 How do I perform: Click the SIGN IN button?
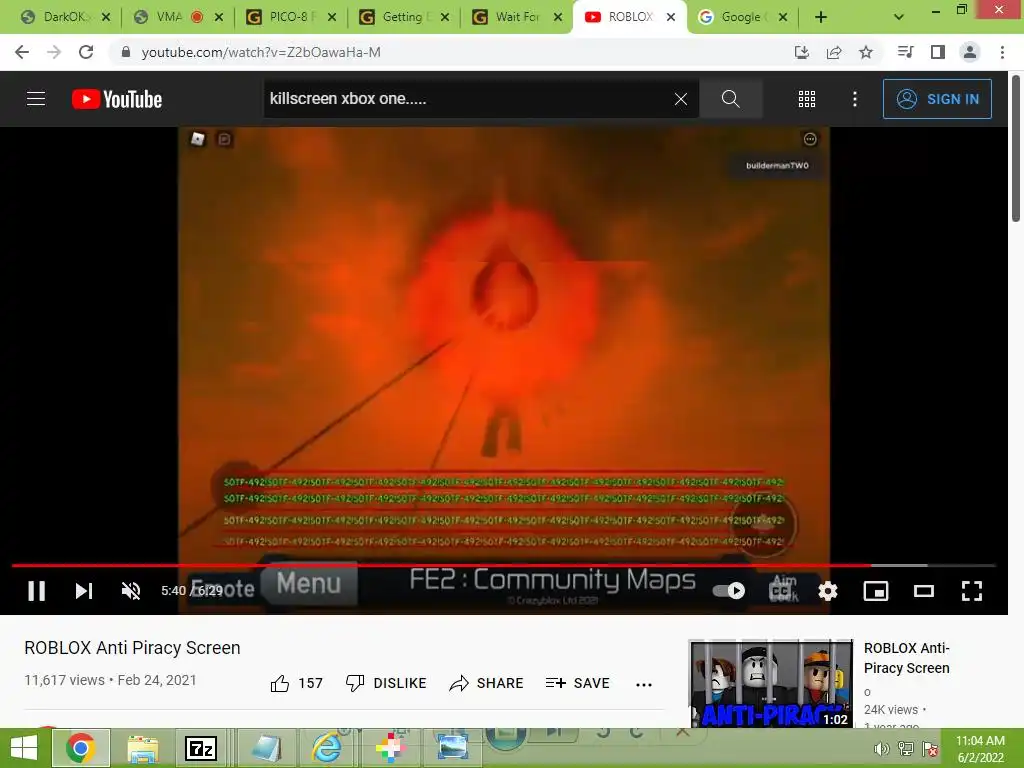tap(937, 99)
